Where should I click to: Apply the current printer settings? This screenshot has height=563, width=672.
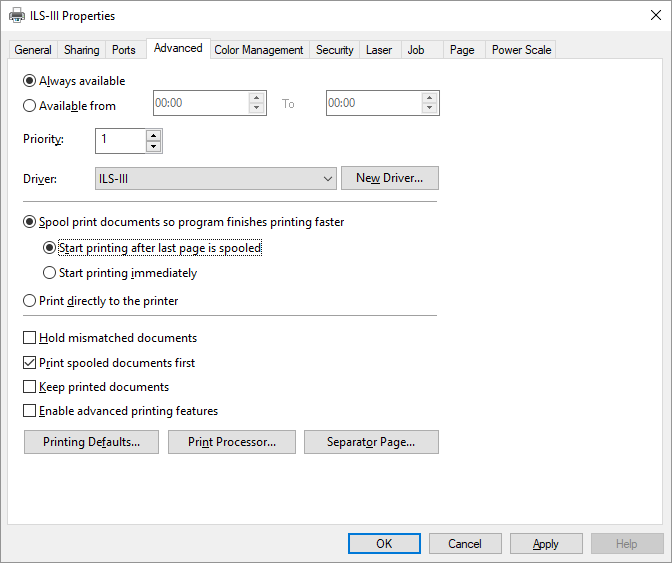point(546,544)
